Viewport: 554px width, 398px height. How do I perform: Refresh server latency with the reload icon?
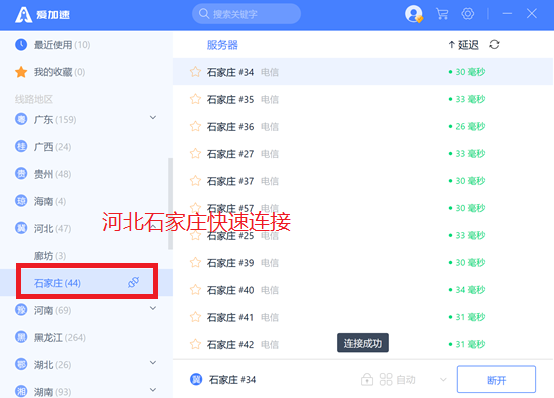pyautogui.click(x=494, y=45)
